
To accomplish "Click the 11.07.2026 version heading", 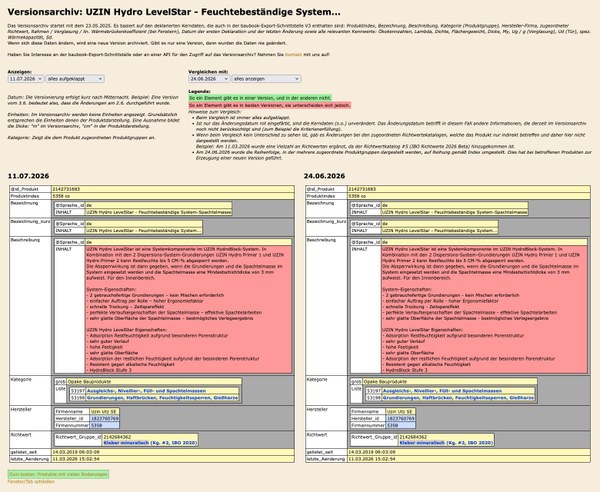I will pyautogui.click(x=28, y=176).
